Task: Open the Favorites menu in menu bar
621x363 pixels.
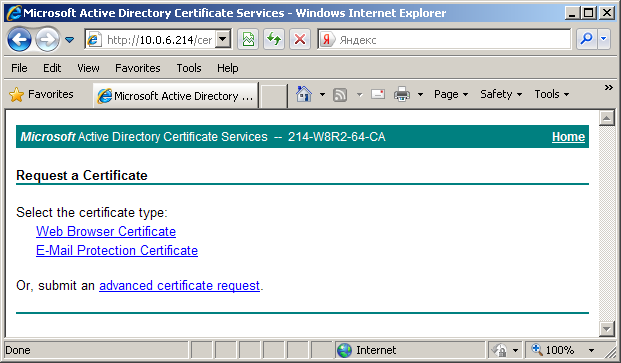Action: click(137, 68)
